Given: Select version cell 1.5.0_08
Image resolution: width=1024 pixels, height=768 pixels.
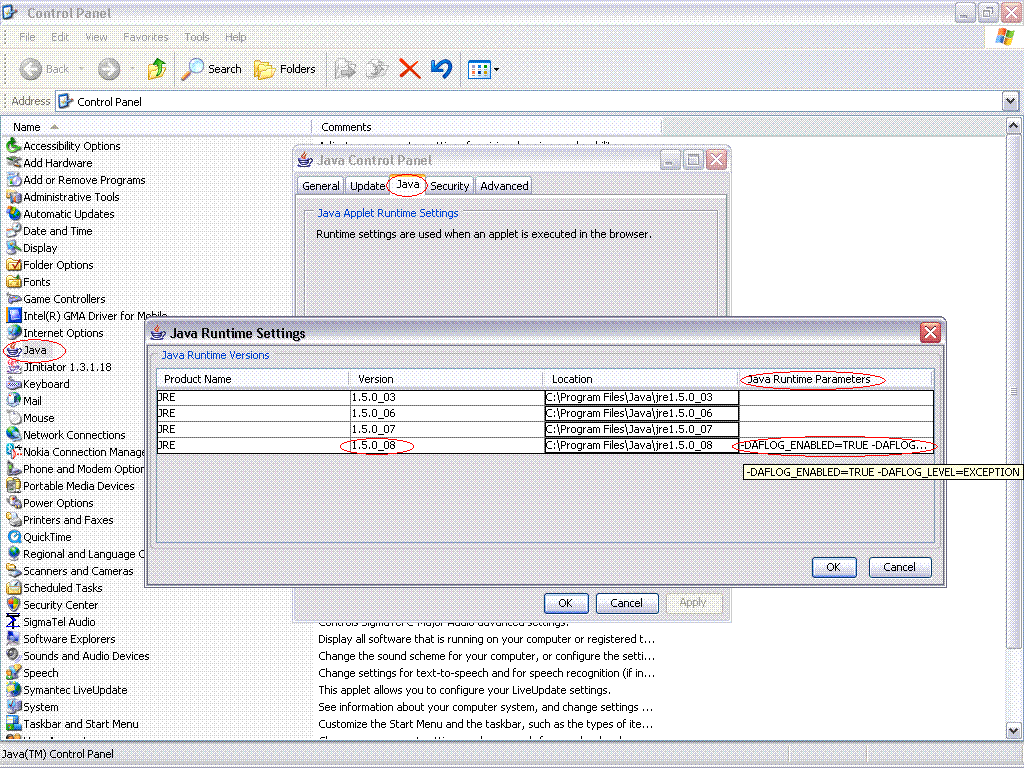Looking at the screenshot, I should pyautogui.click(x=447, y=445).
